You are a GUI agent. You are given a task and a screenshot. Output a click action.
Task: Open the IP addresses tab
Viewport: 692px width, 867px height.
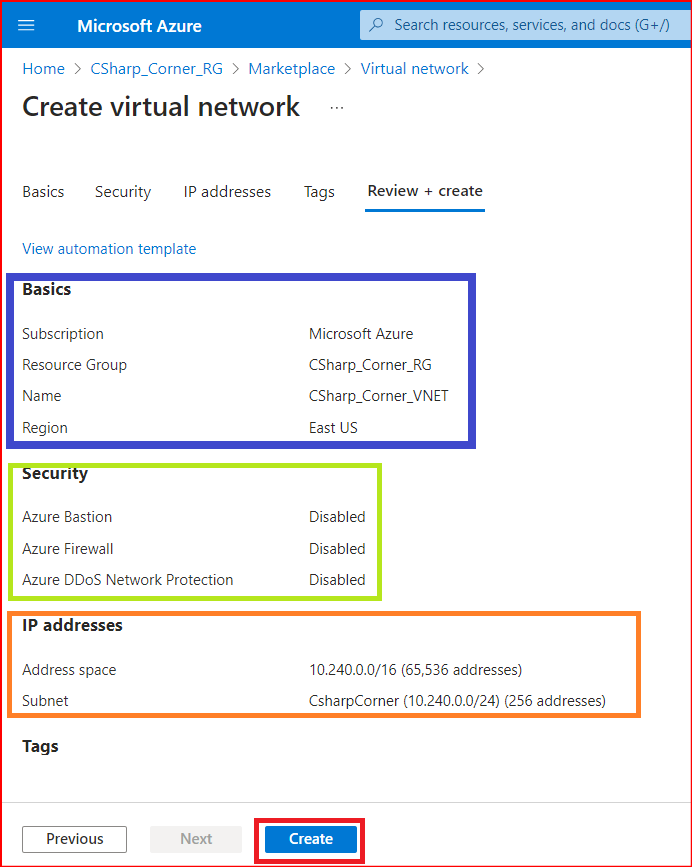click(227, 192)
